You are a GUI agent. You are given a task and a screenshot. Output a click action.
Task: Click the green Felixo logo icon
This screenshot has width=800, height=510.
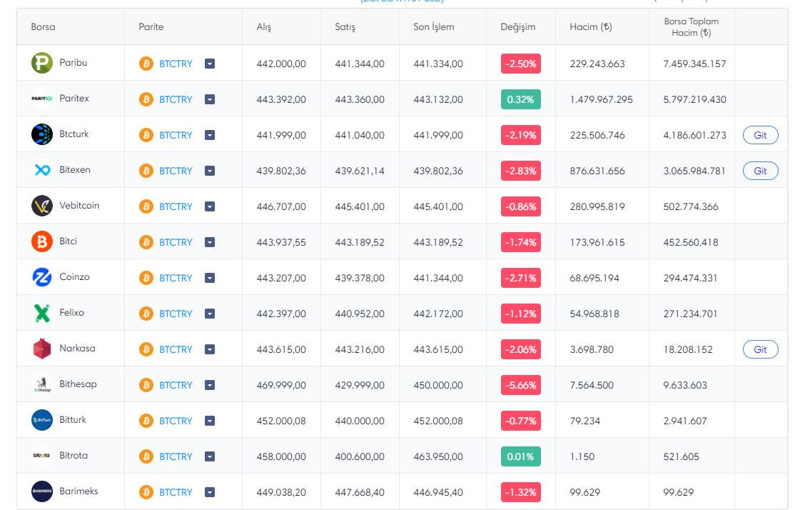(x=42, y=313)
